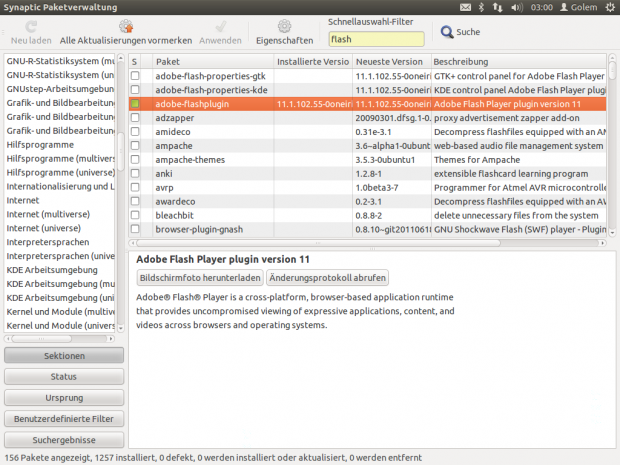Open the mail indicator in top panel
The height and width of the screenshot is (465, 620).
click(465, 7)
